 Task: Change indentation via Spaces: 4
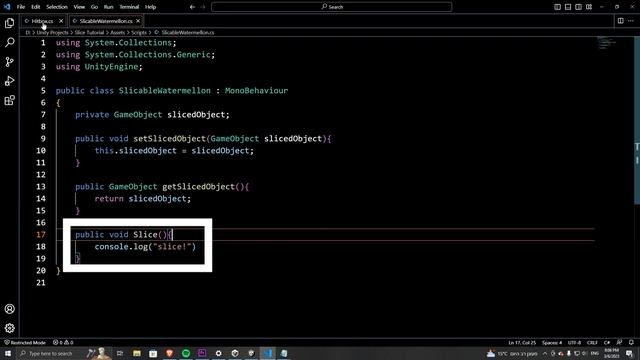tap(552, 342)
